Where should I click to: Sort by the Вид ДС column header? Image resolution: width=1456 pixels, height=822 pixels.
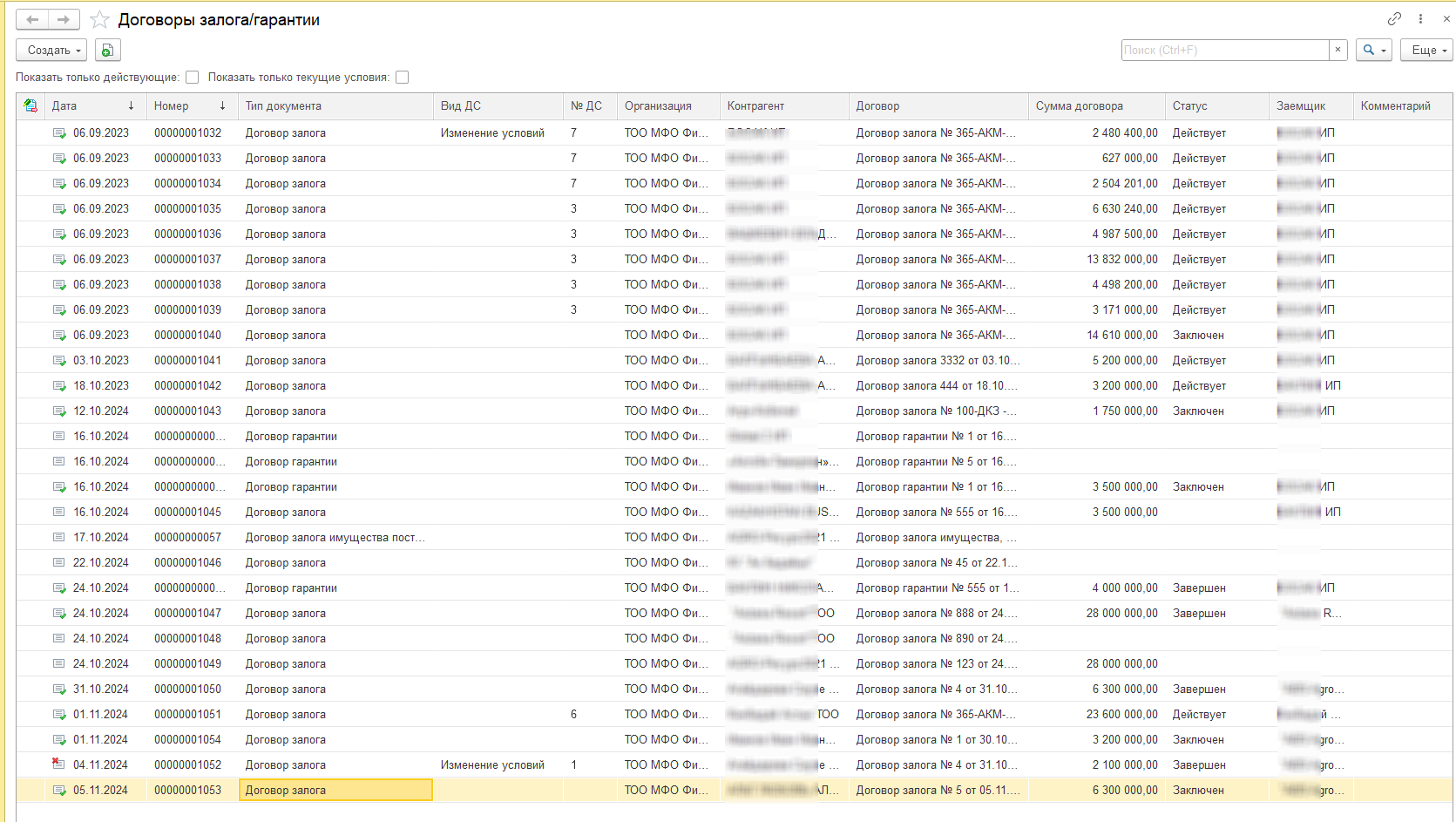[498, 105]
